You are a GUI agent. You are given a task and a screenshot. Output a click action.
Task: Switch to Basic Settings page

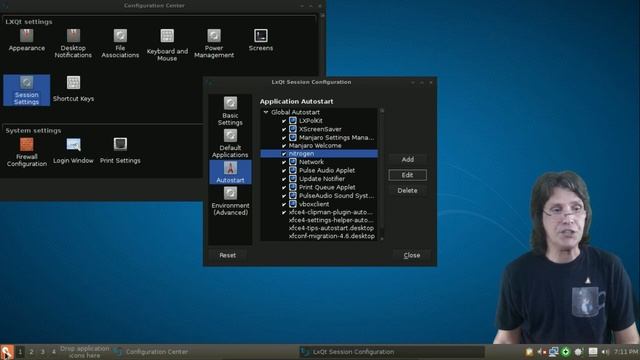click(230, 111)
